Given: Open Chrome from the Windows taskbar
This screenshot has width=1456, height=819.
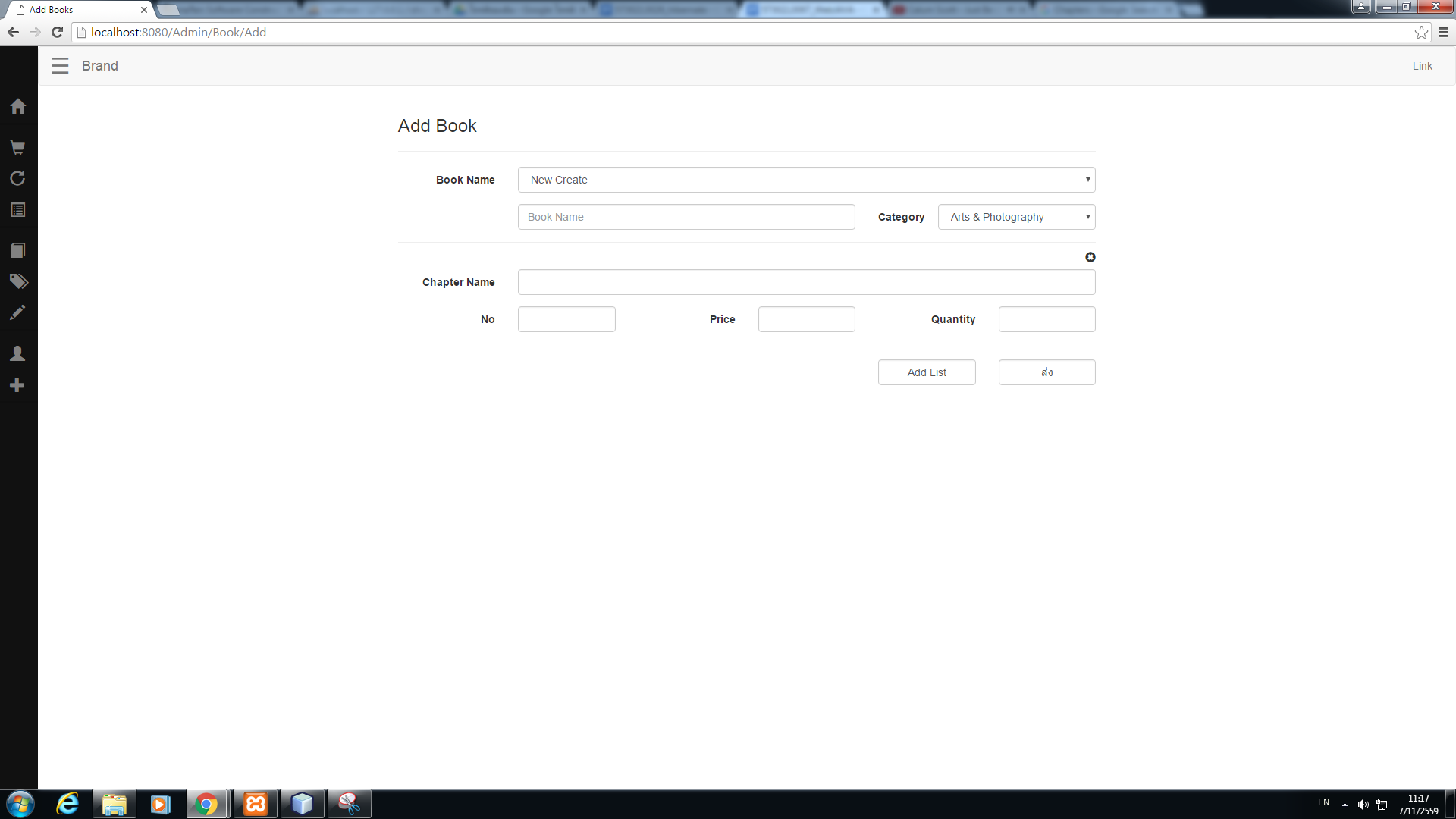Looking at the screenshot, I should [206, 804].
